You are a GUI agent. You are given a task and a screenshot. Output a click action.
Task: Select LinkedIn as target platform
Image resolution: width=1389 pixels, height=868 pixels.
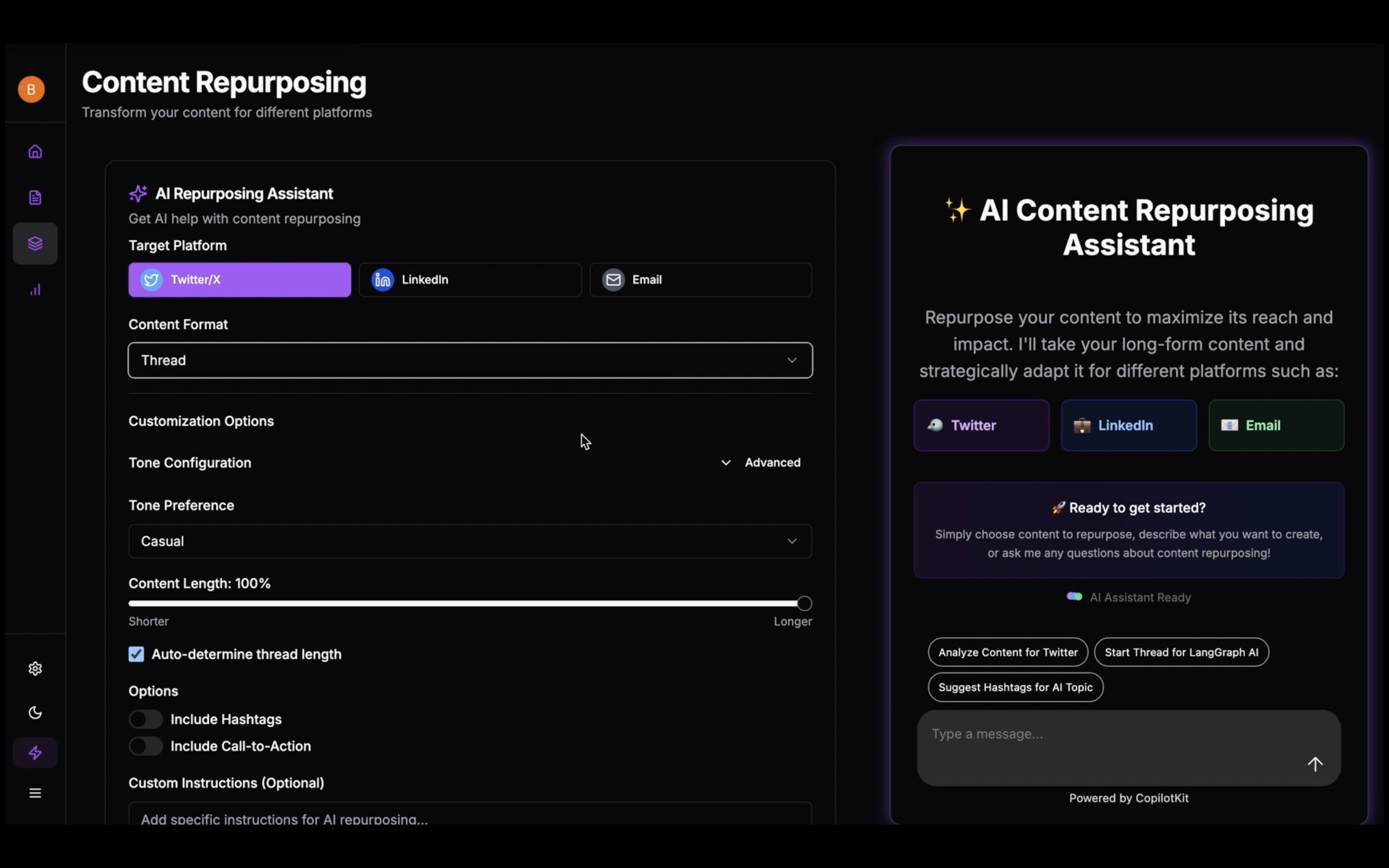point(469,280)
